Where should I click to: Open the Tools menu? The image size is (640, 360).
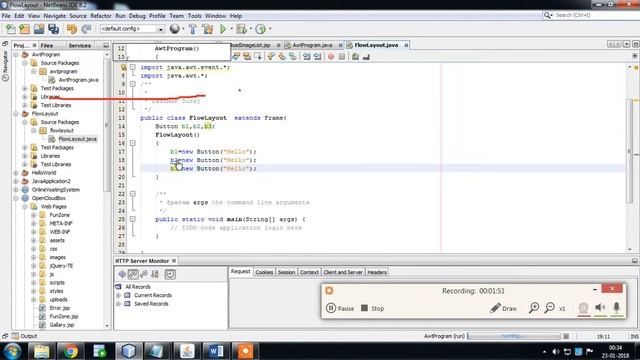pyautogui.click(x=195, y=16)
